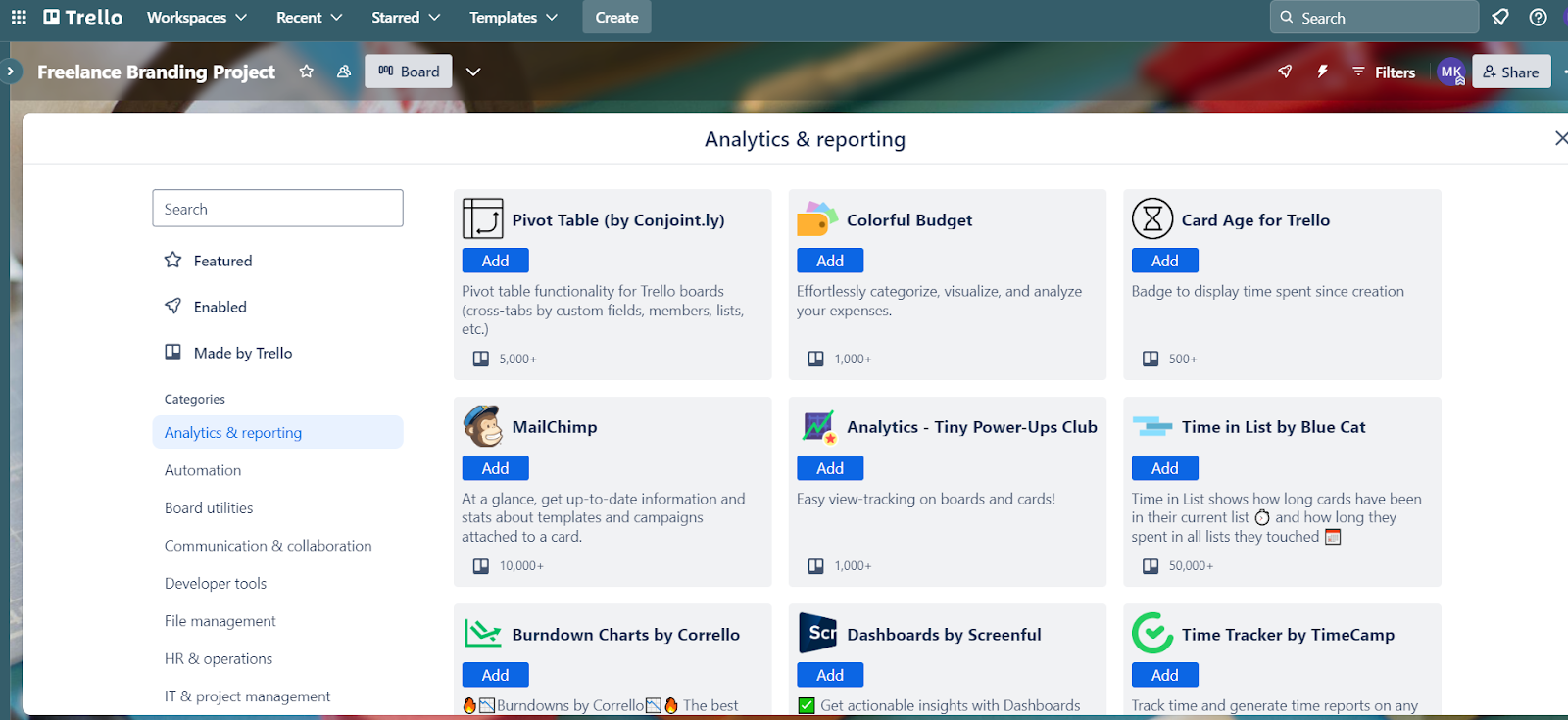Click the Burndown Charts icon
1568x720 pixels.
coord(482,634)
